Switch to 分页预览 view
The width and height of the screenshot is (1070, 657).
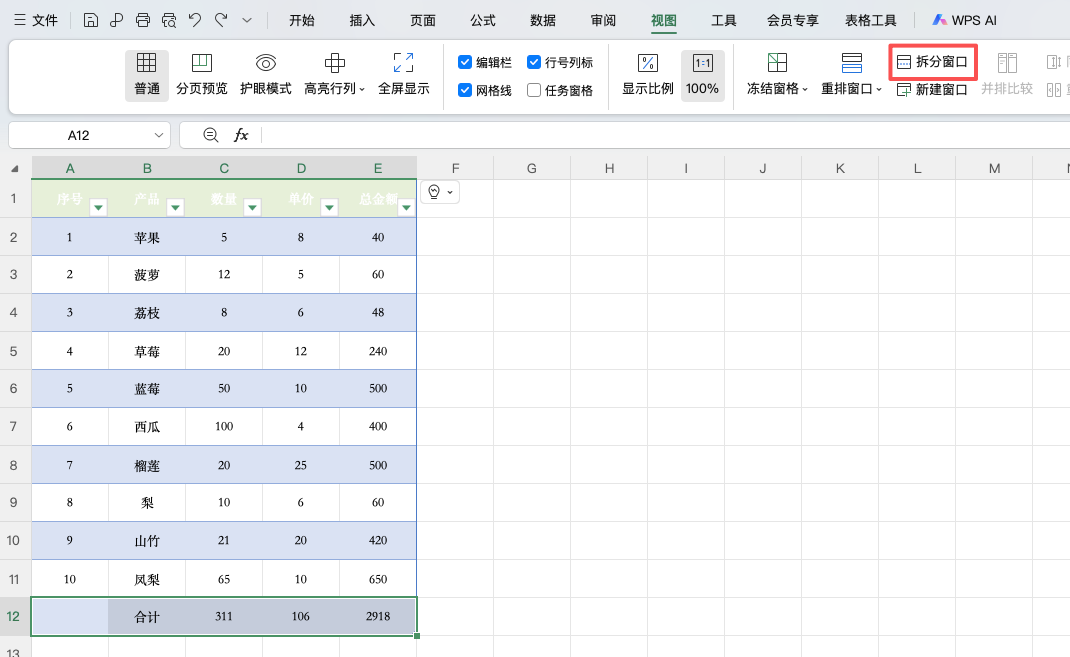coord(201,75)
